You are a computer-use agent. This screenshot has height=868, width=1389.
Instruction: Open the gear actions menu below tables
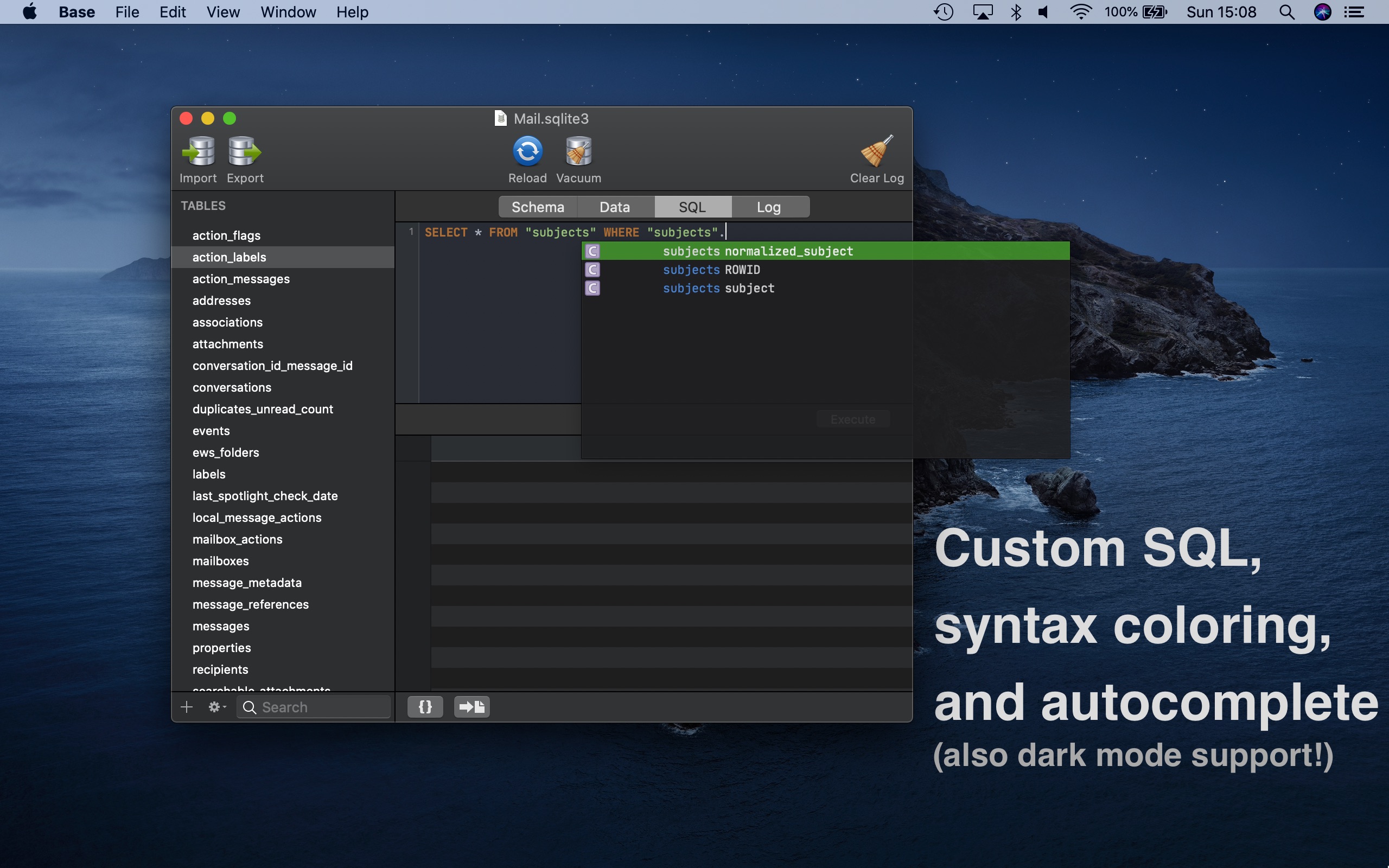point(217,707)
